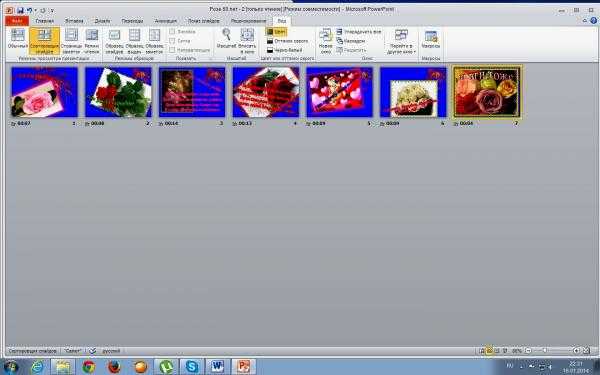Open Quick Access Toolbar customize arrow
The image size is (600, 375).
click(52, 10)
